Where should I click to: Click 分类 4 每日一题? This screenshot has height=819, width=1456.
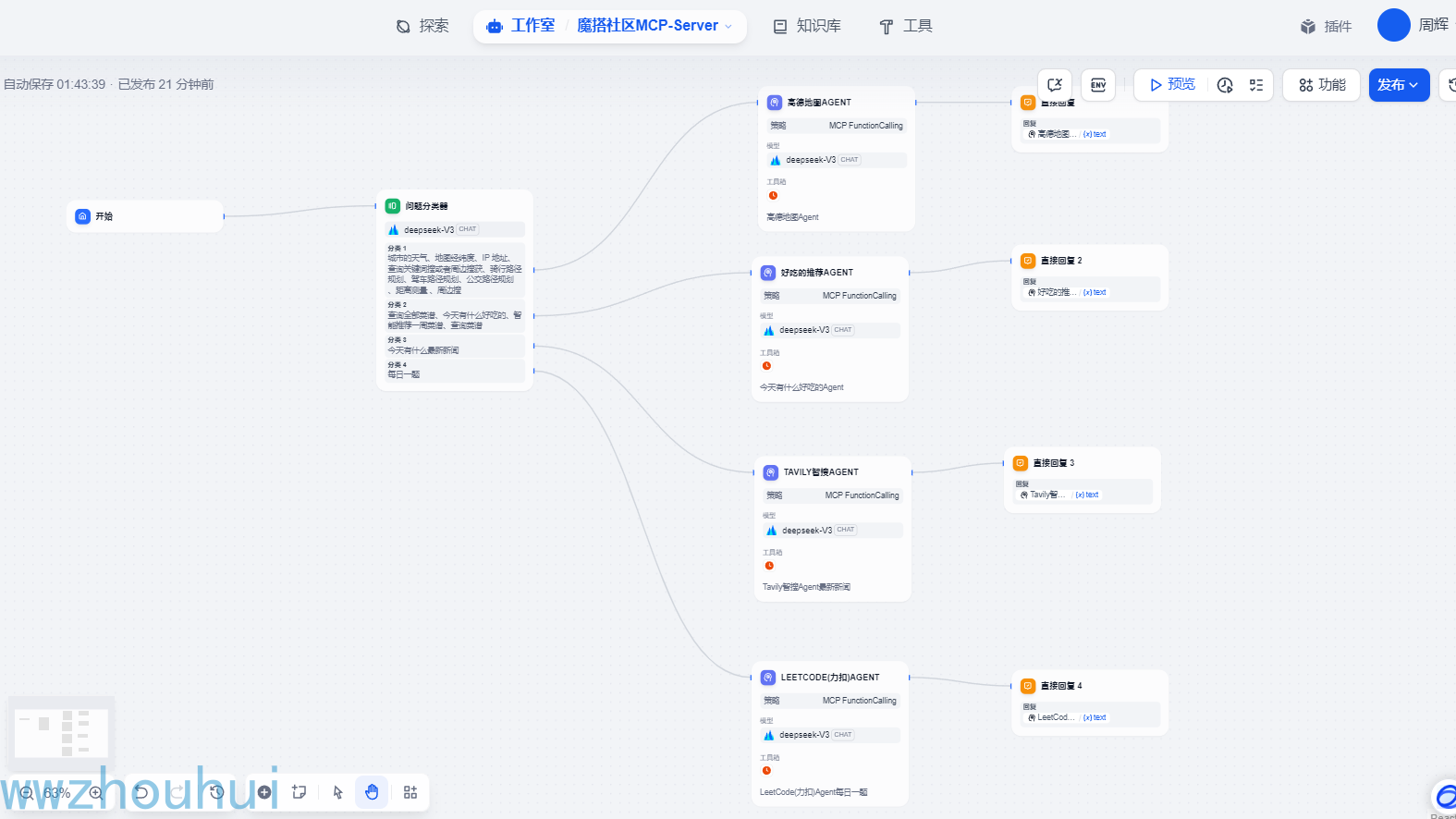click(455, 370)
